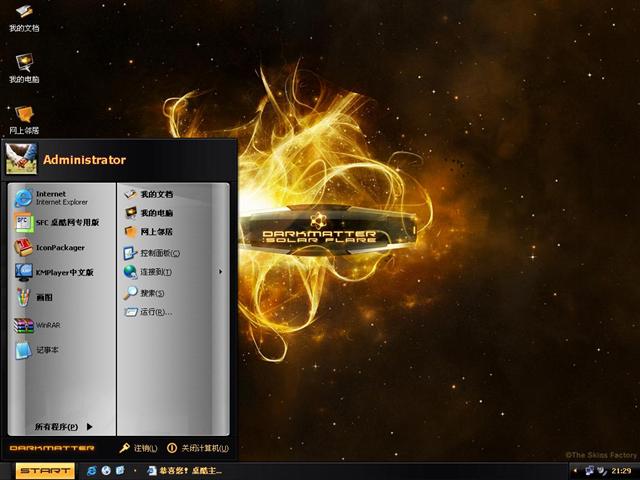Click the Administrator user picture

click(21, 159)
